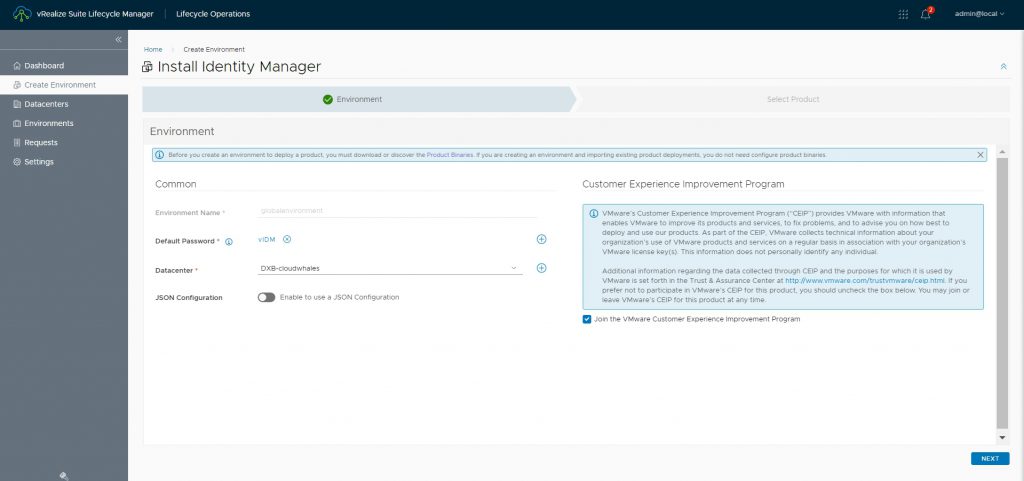
Task: Click the Create Environment sidebar icon
Action: click(17, 85)
